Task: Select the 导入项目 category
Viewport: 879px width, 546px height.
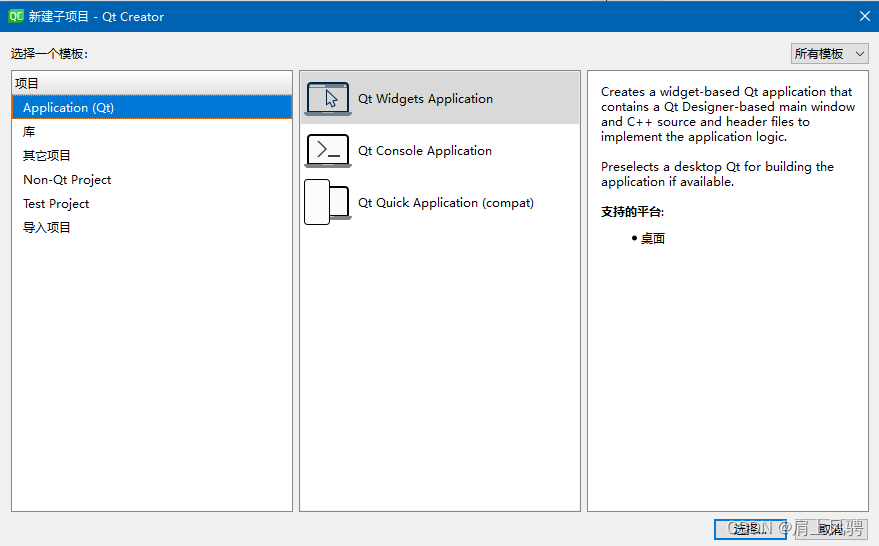Action: point(152,228)
